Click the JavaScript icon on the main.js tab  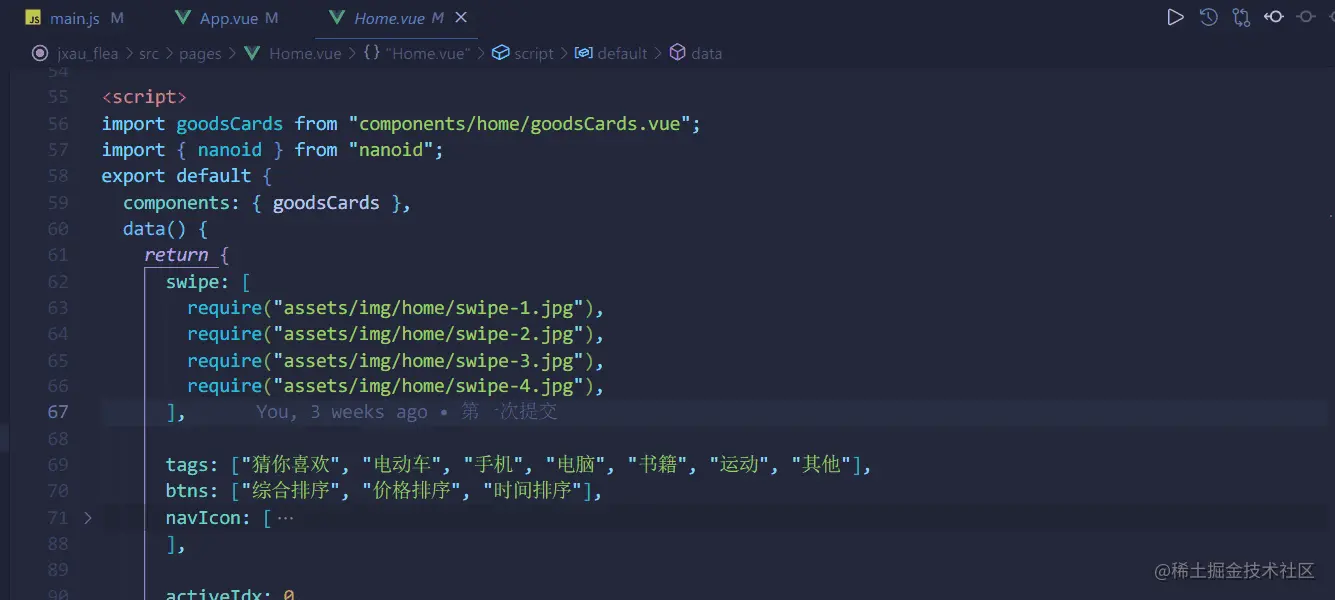(32, 17)
